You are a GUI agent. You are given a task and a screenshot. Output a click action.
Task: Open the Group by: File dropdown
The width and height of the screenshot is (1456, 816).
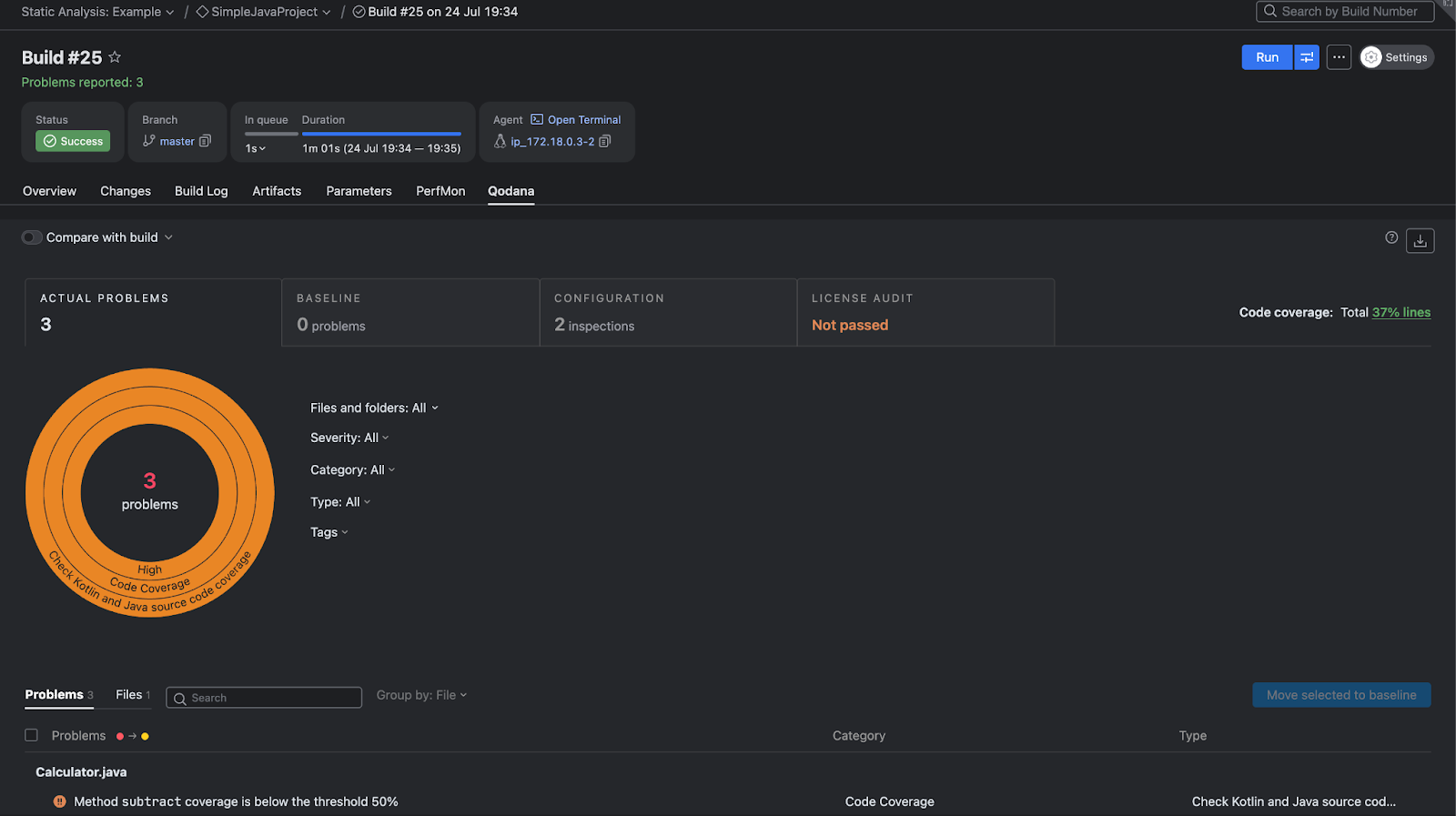[421, 695]
